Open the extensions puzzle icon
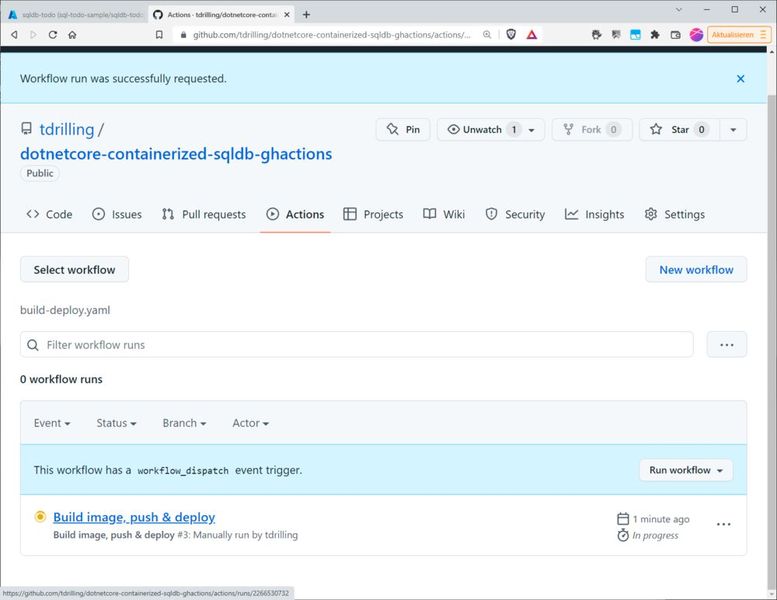Viewport: 777px width, 600px height. click(x=655, y=35)
